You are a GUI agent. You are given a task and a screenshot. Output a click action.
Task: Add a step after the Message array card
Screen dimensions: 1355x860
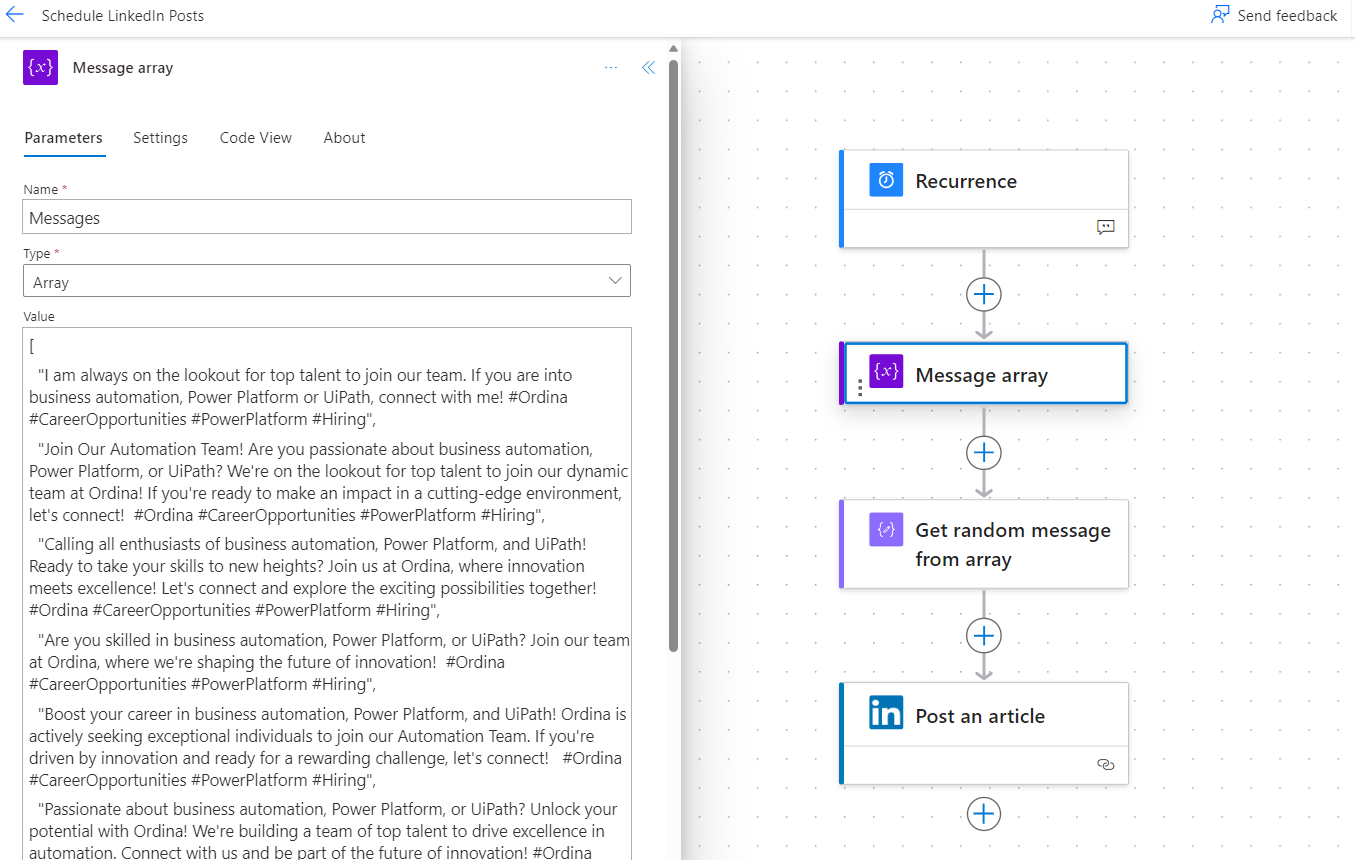(x=984, y=453)
